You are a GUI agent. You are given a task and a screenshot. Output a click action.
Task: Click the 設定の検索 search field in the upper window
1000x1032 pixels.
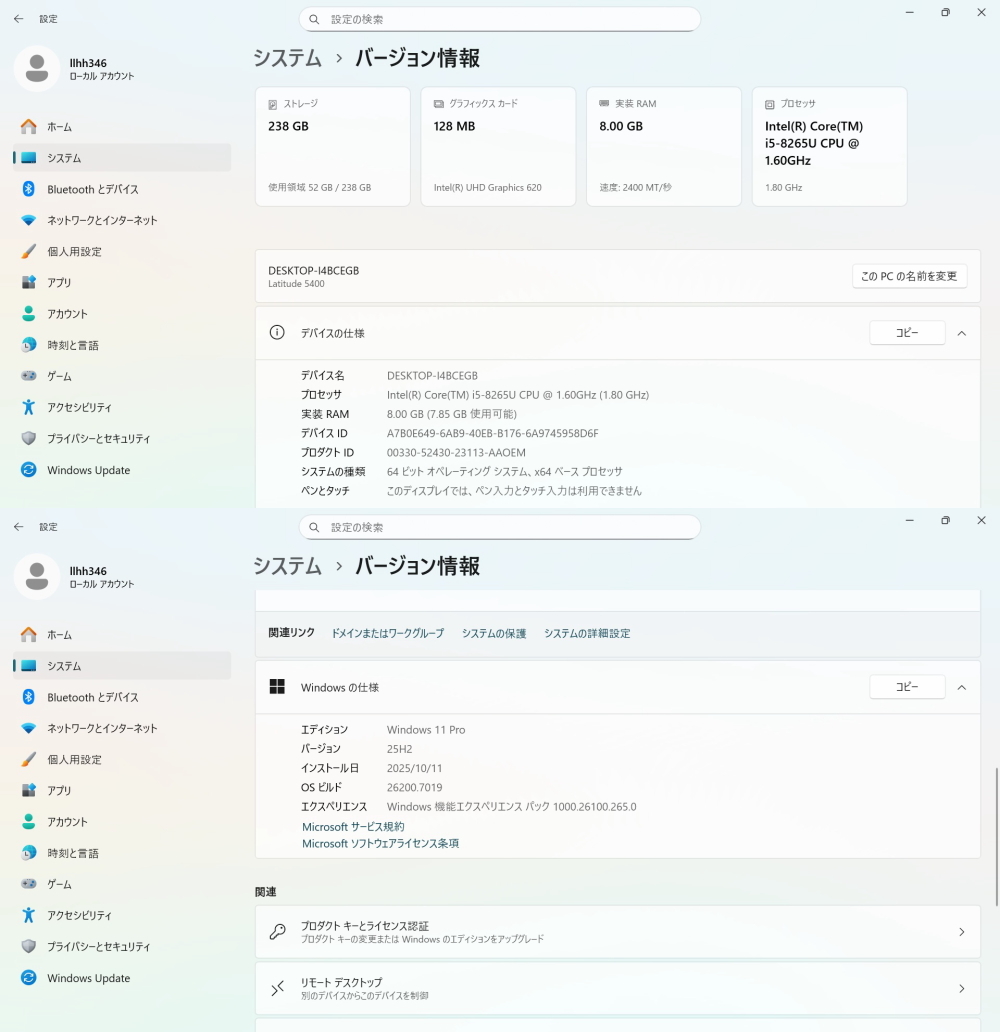click(500, 19)
